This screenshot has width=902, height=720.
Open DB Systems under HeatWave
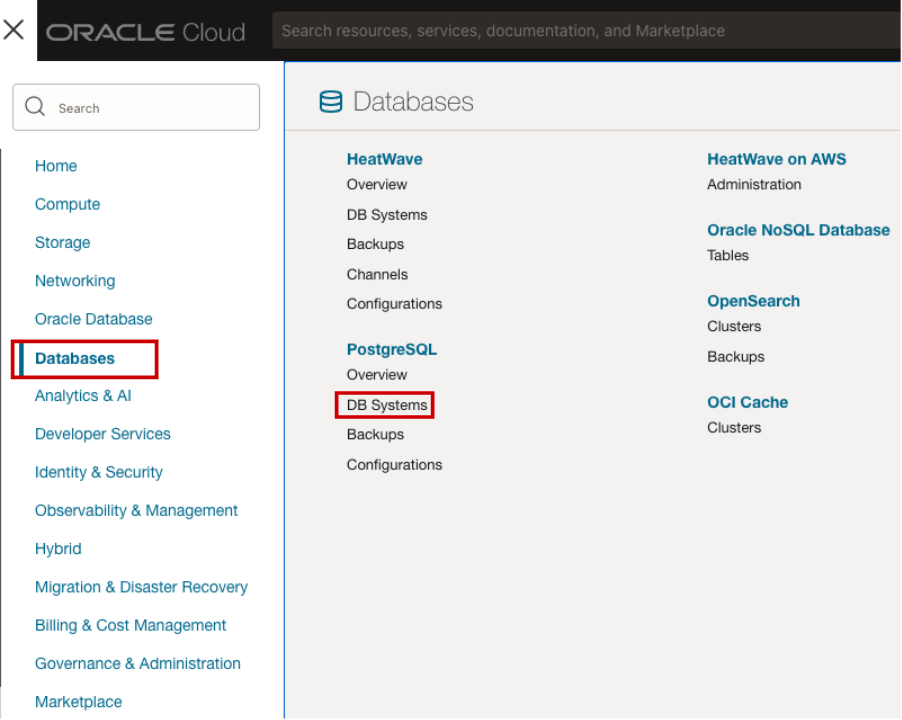(x=387, y=215)
